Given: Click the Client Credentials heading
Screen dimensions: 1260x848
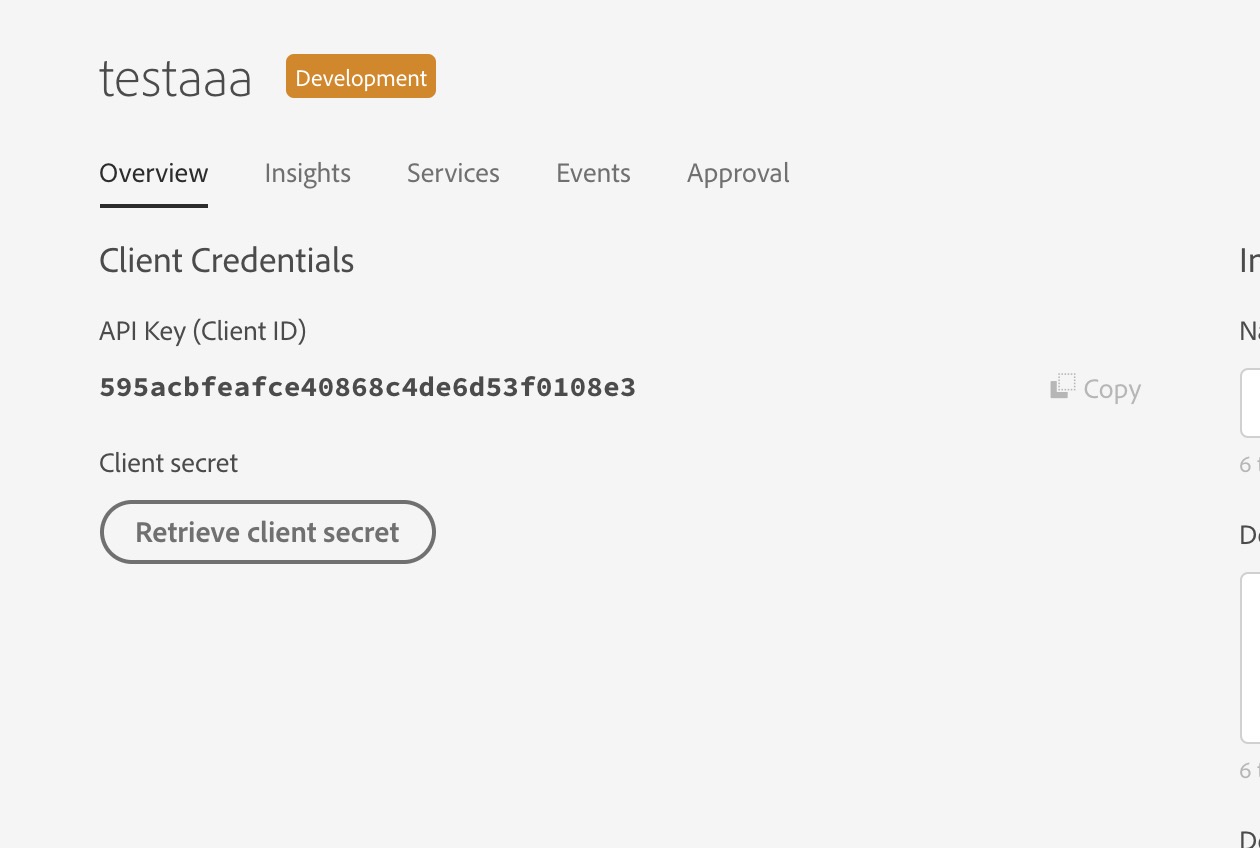Looking at the screenshot, I should click(x=227, y=260).
